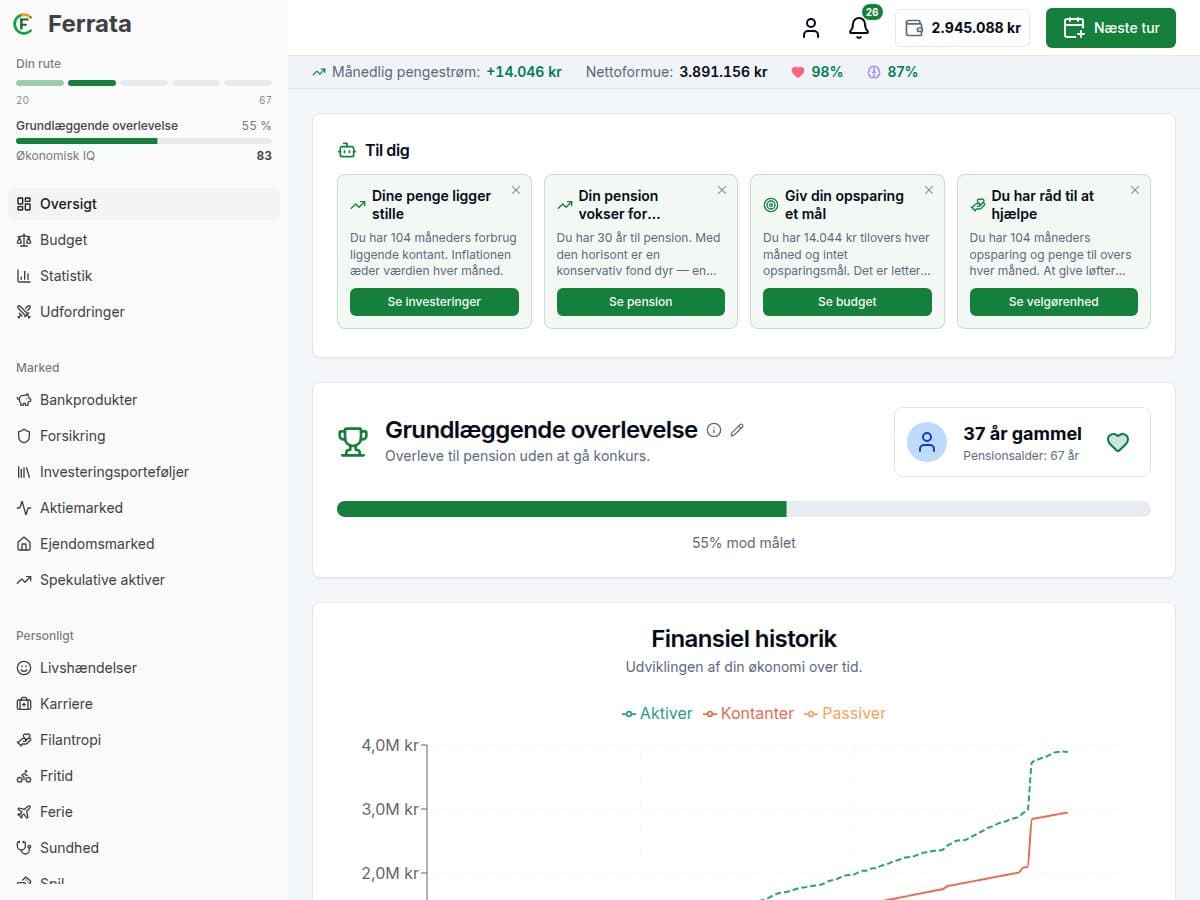Select the Aktiemarked pulse icon
The image size is (1200, 900).
point(24,508)
